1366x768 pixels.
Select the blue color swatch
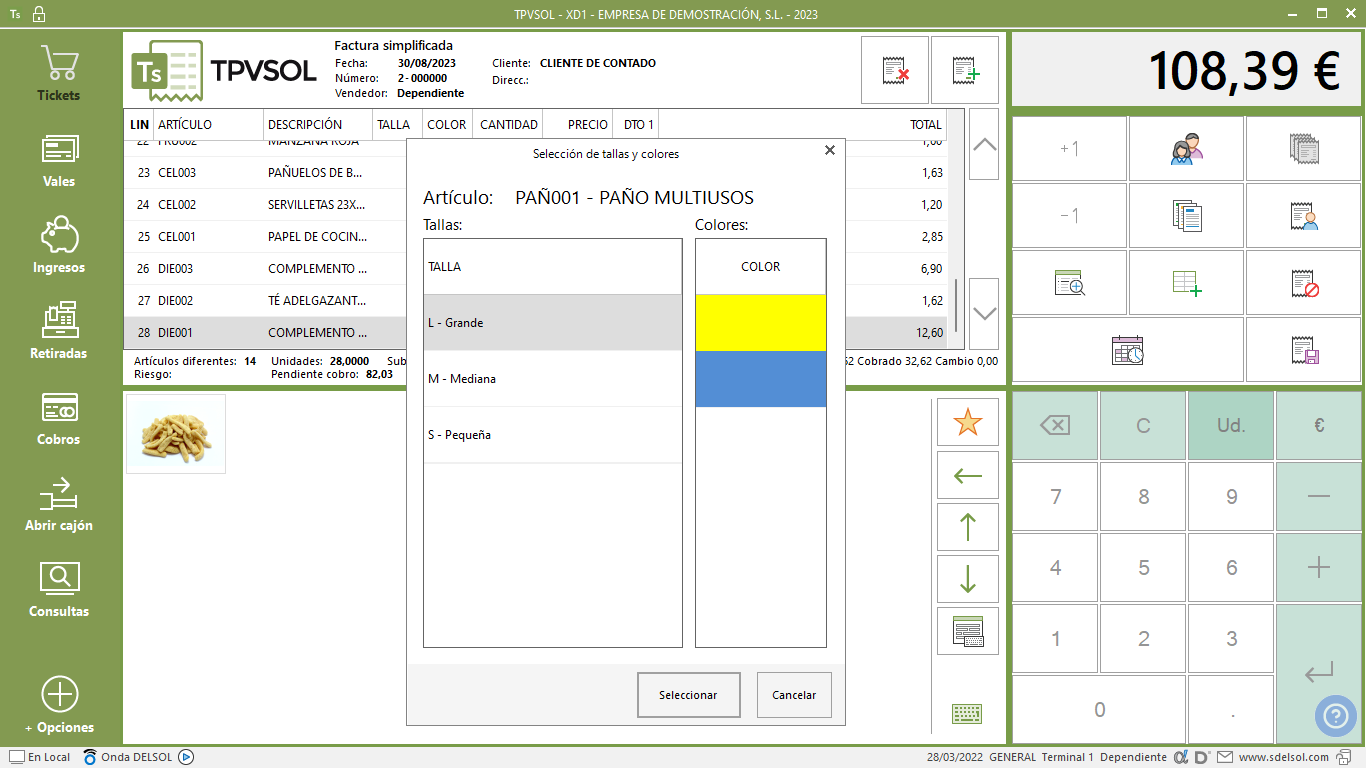coord(760,379)
